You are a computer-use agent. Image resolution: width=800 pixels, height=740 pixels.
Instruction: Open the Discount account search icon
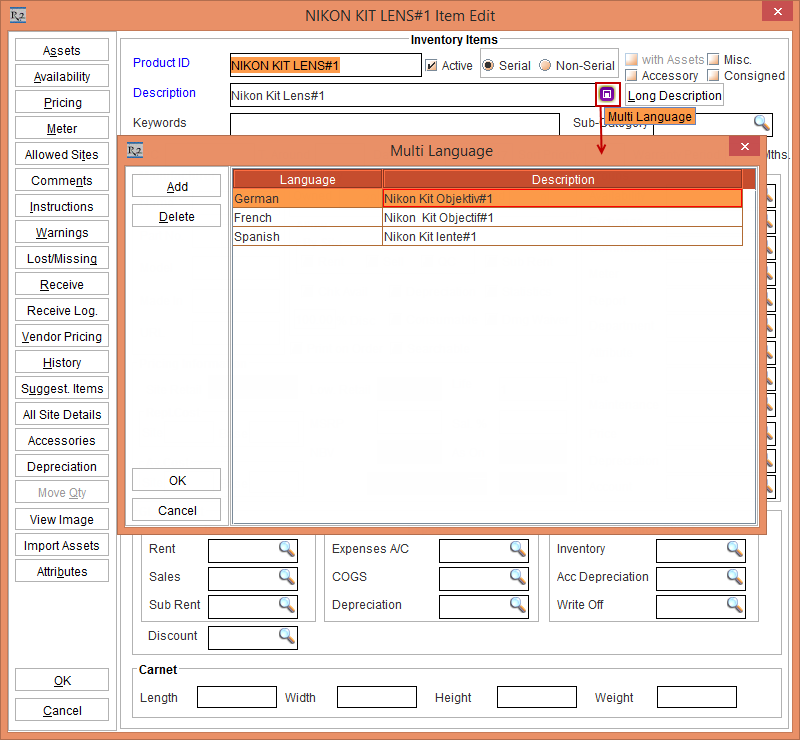[287, 636]
